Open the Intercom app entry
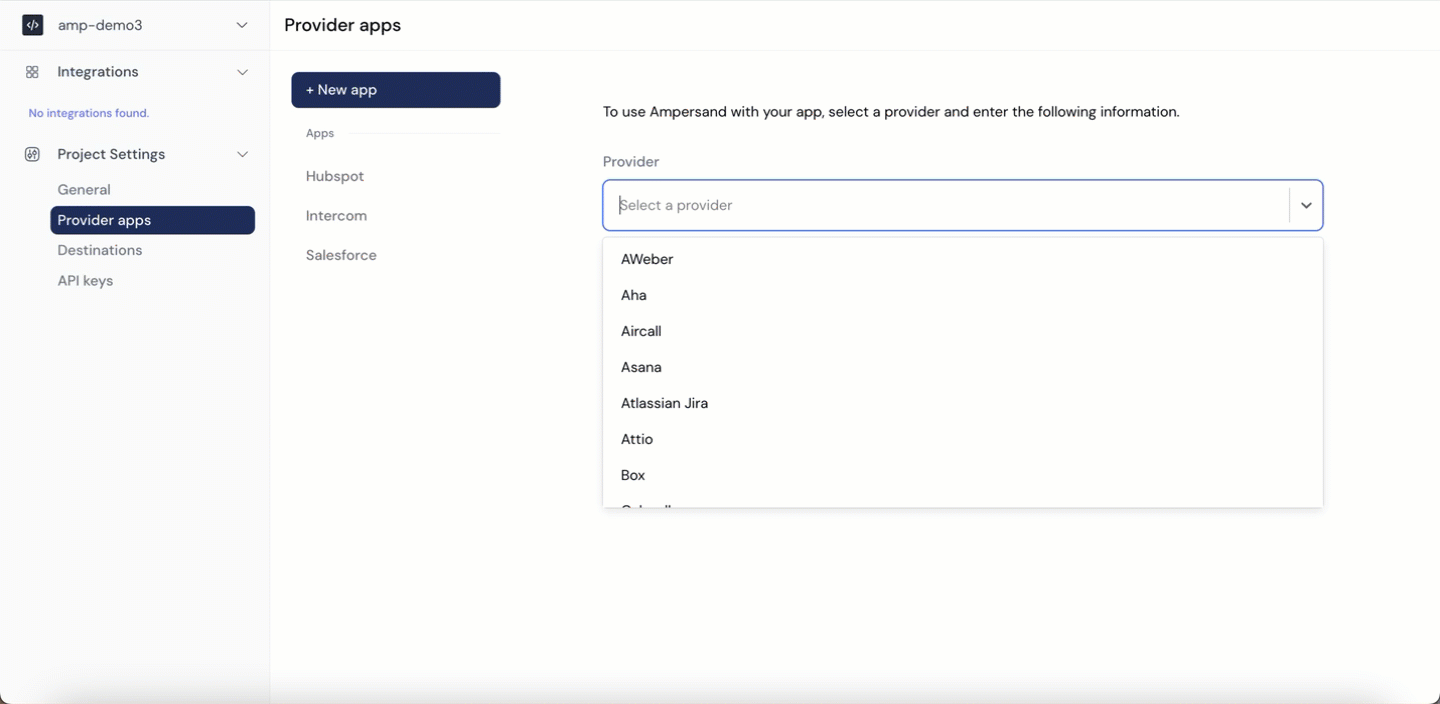Viewport: 1440px width, 704px height. 336,215
